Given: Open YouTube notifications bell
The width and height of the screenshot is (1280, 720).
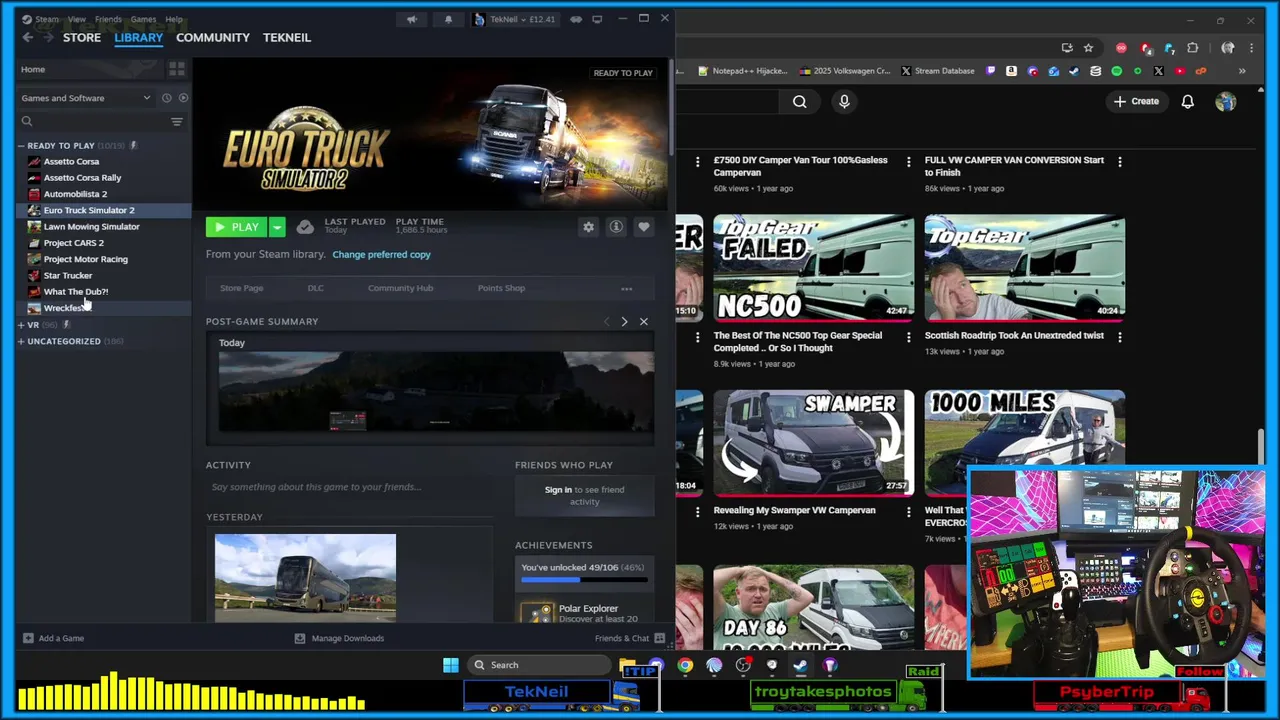Looking at the screenshot, I should tap(1188, 101).
